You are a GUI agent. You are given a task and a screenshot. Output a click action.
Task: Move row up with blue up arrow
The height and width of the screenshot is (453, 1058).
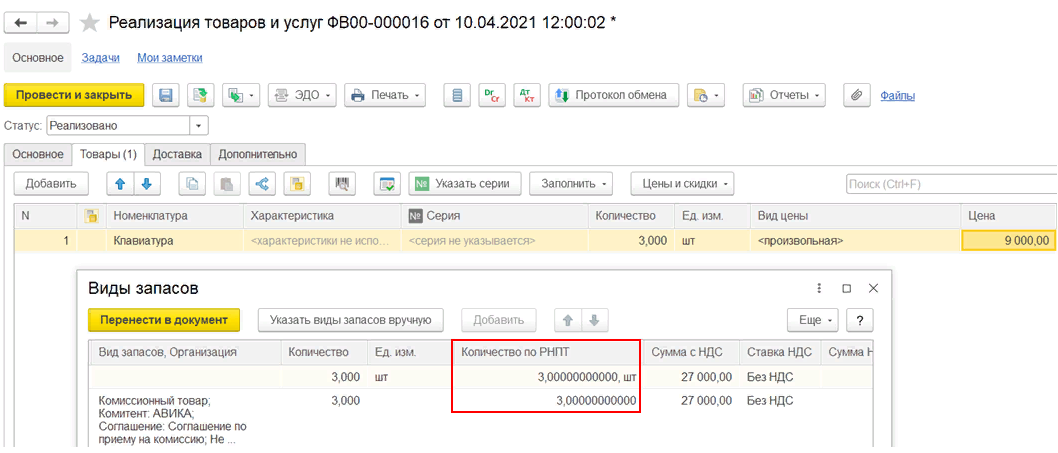(120, 184)
